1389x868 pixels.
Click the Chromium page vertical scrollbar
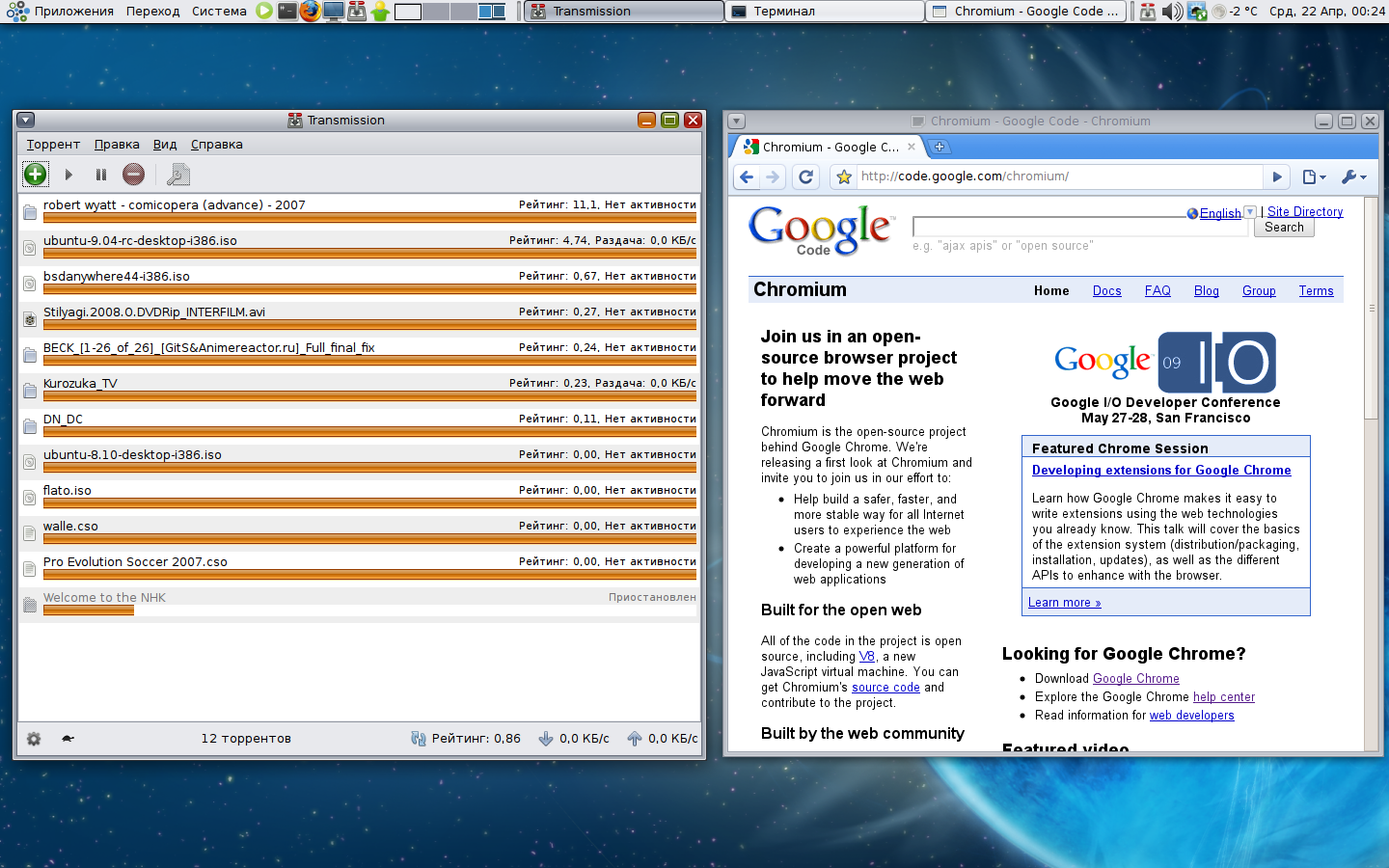point(1372,309)
